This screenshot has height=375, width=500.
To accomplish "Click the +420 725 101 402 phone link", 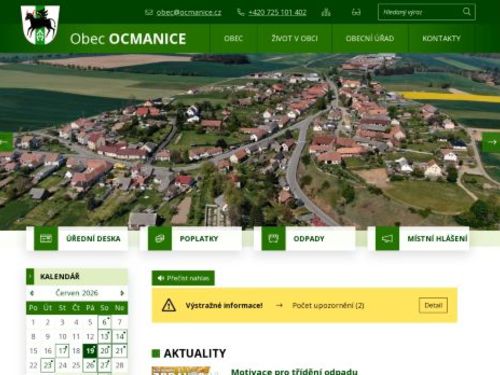I will point(277,12).
